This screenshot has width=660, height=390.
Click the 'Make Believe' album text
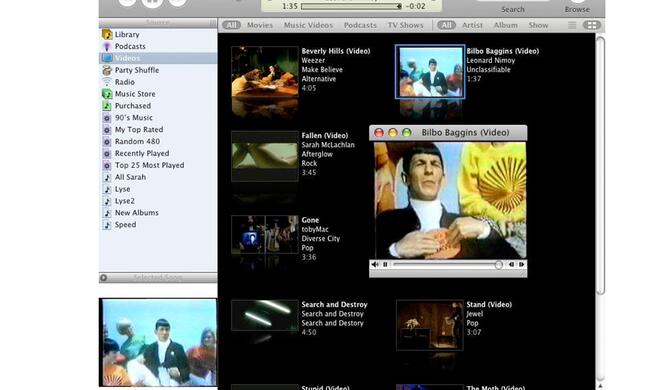[322, 69]
